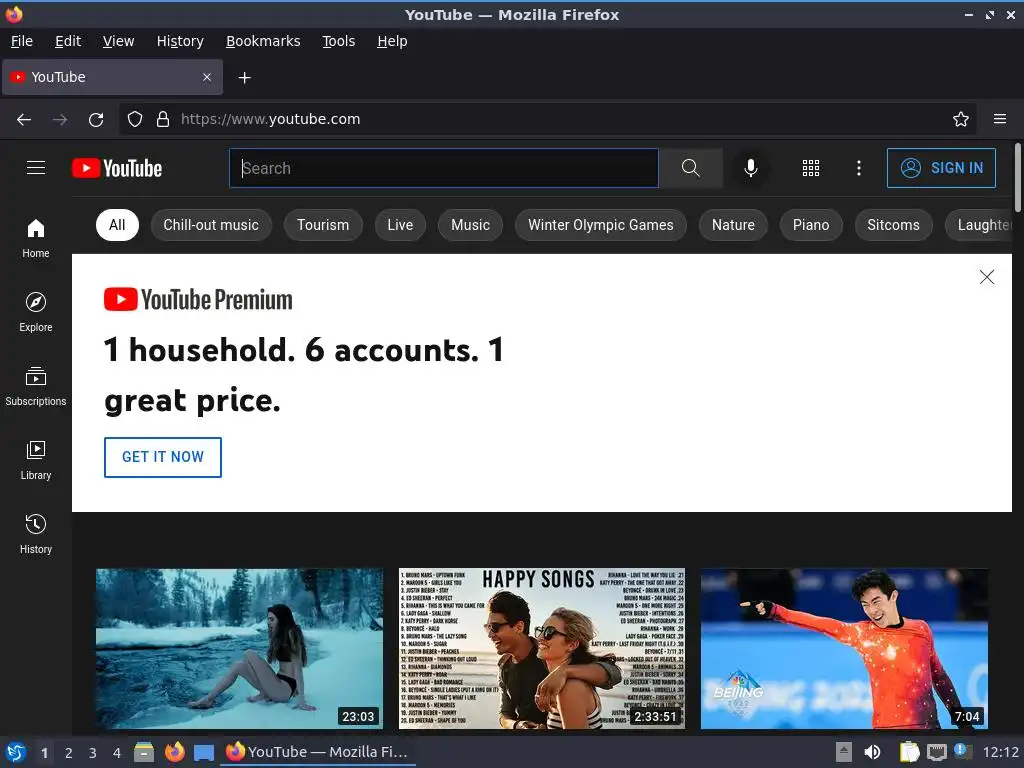
Task: Click the URL address bar
Action: [547, 120]
